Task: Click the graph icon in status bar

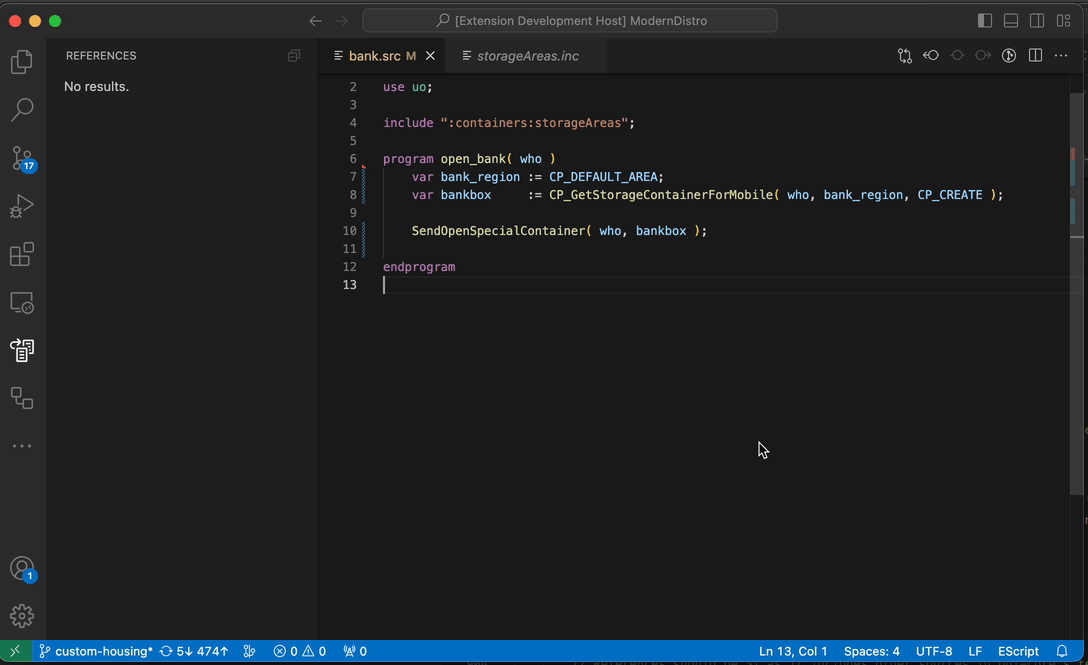Action: pyautogui.click(x=249, y=651)
